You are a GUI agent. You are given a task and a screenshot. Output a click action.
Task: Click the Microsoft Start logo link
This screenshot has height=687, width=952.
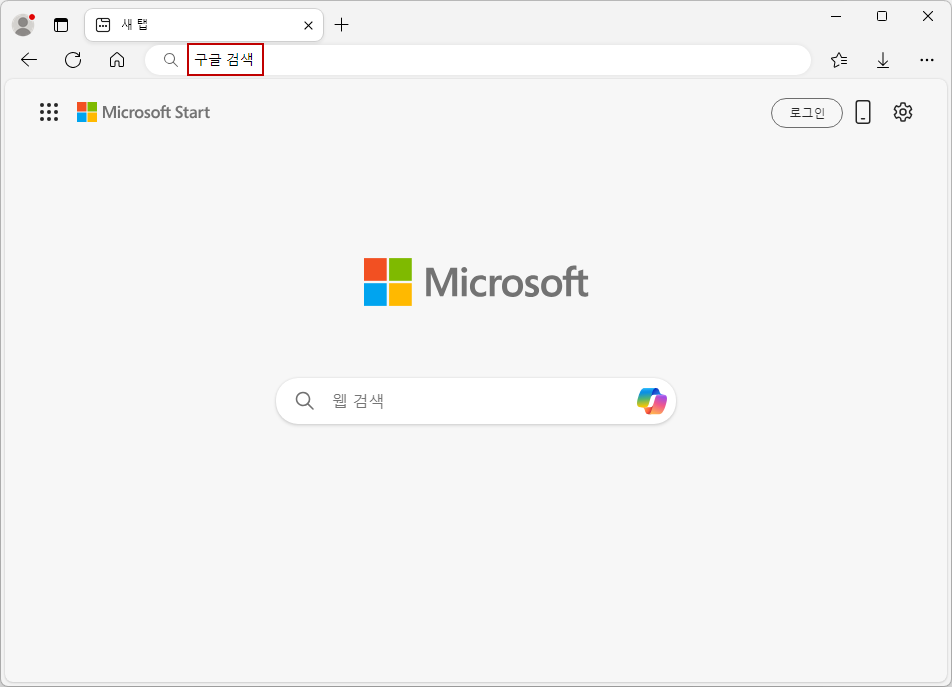(x=143, y=112)
